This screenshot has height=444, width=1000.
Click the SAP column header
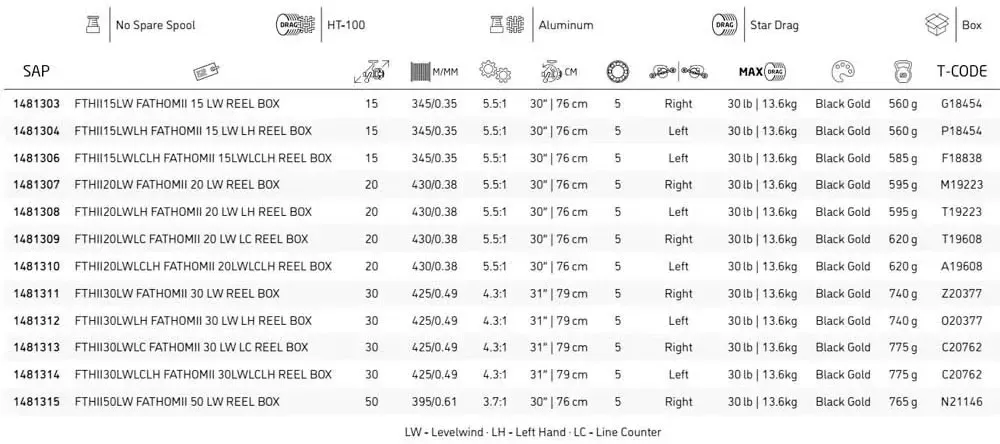click(x=36, y=71)
